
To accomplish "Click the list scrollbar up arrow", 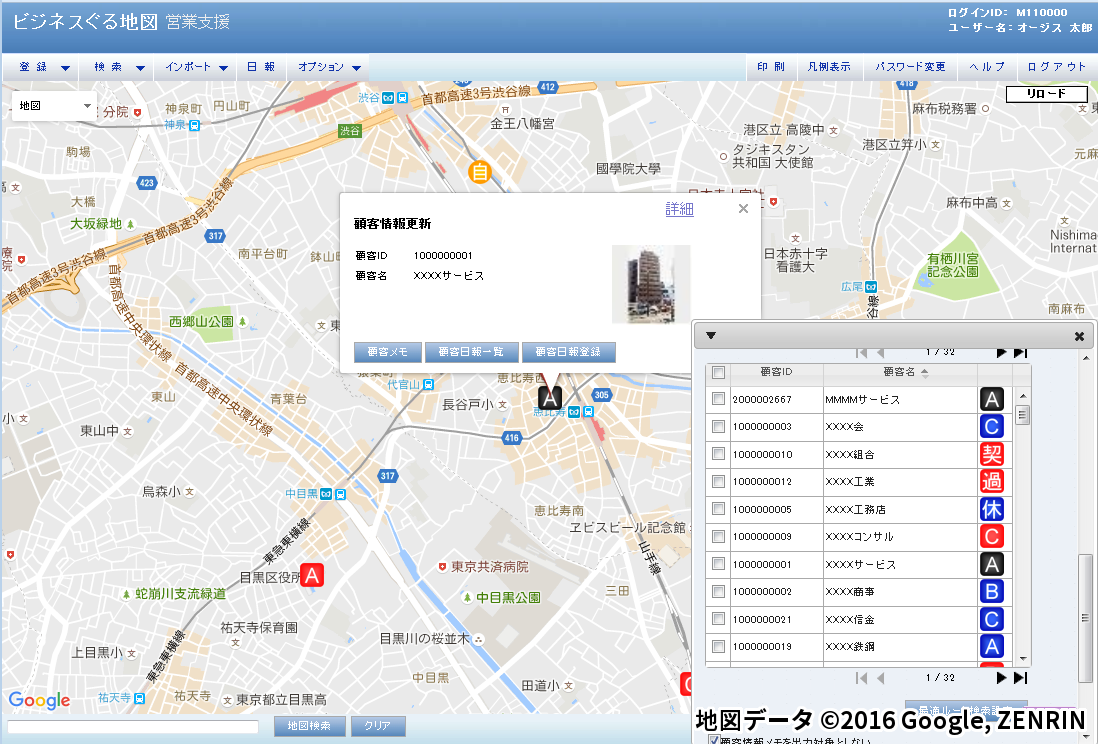I will (1022, 397).
